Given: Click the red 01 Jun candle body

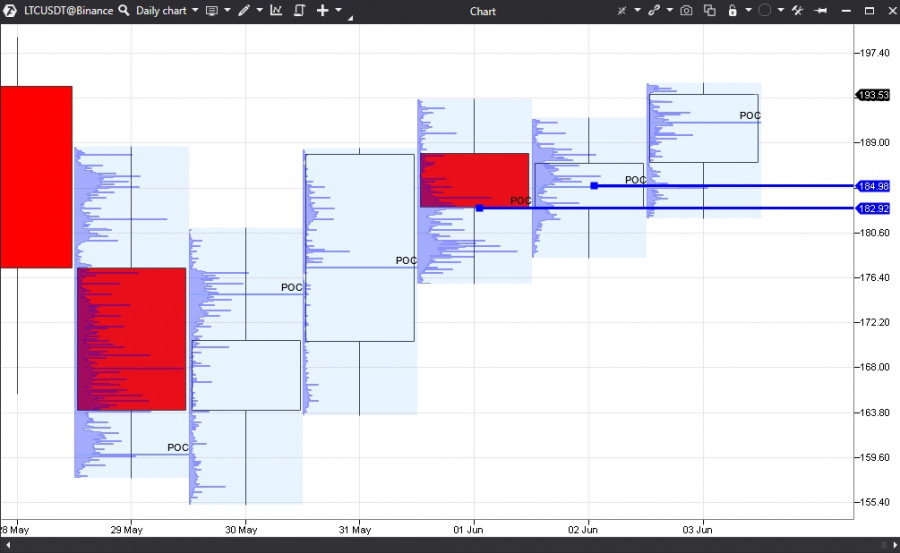Looking at the screenshot, I should (x=474, y=180).
